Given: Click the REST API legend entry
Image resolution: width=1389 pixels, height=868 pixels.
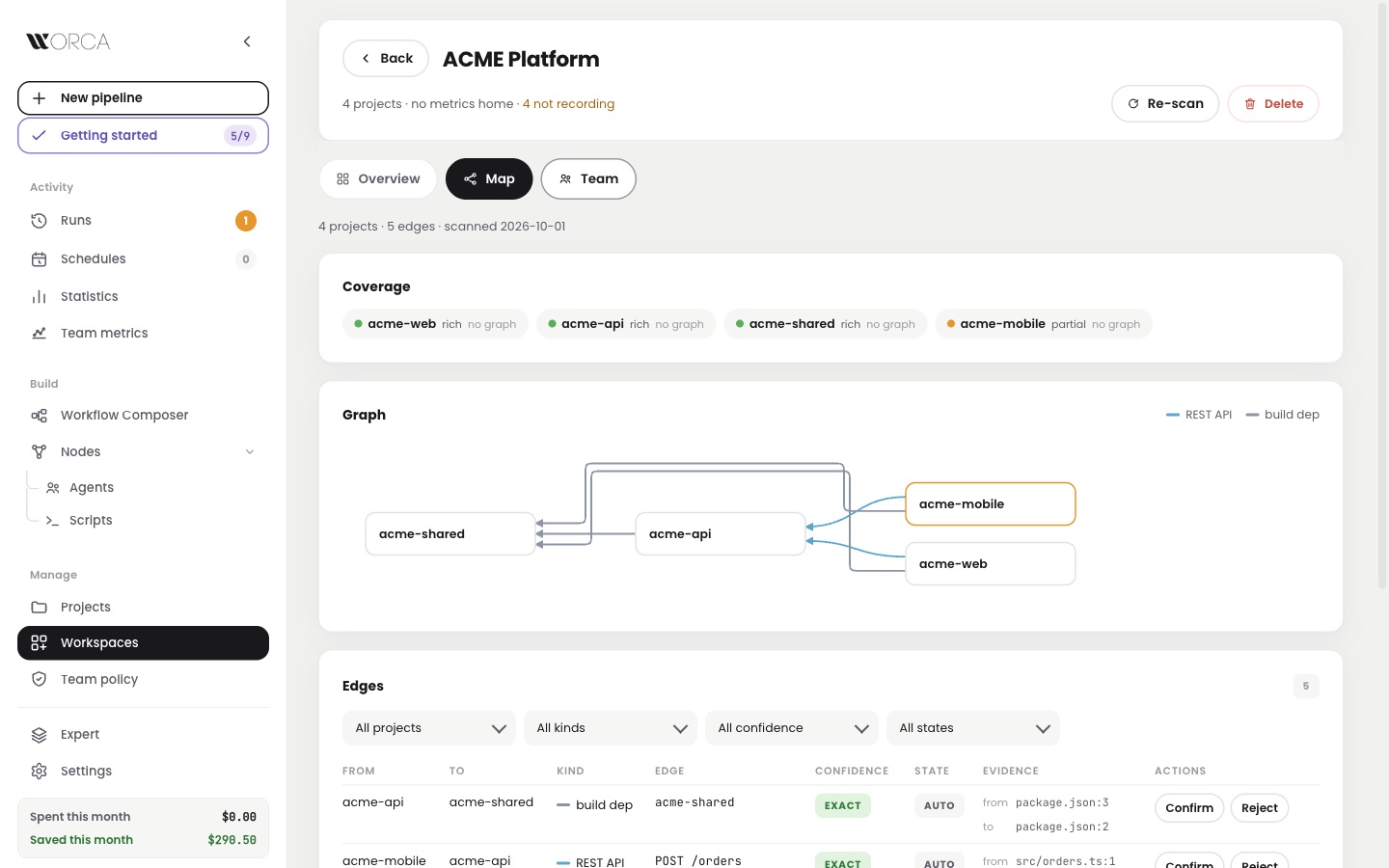Looking at the screenshot, I should [x=1199, y=415].
